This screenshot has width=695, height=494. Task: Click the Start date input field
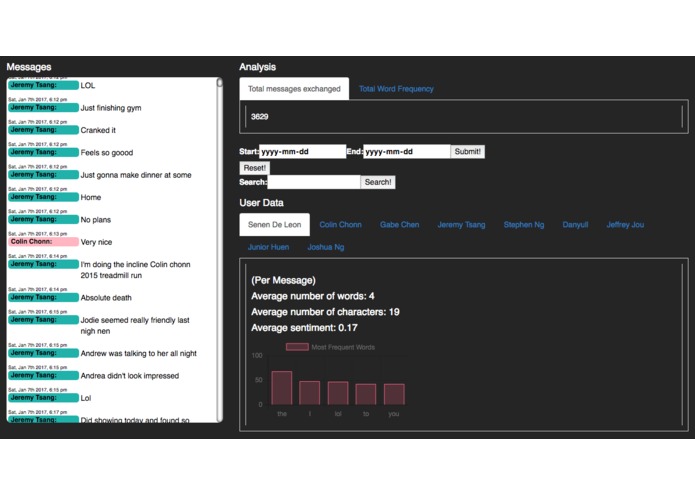pos(302,152)
